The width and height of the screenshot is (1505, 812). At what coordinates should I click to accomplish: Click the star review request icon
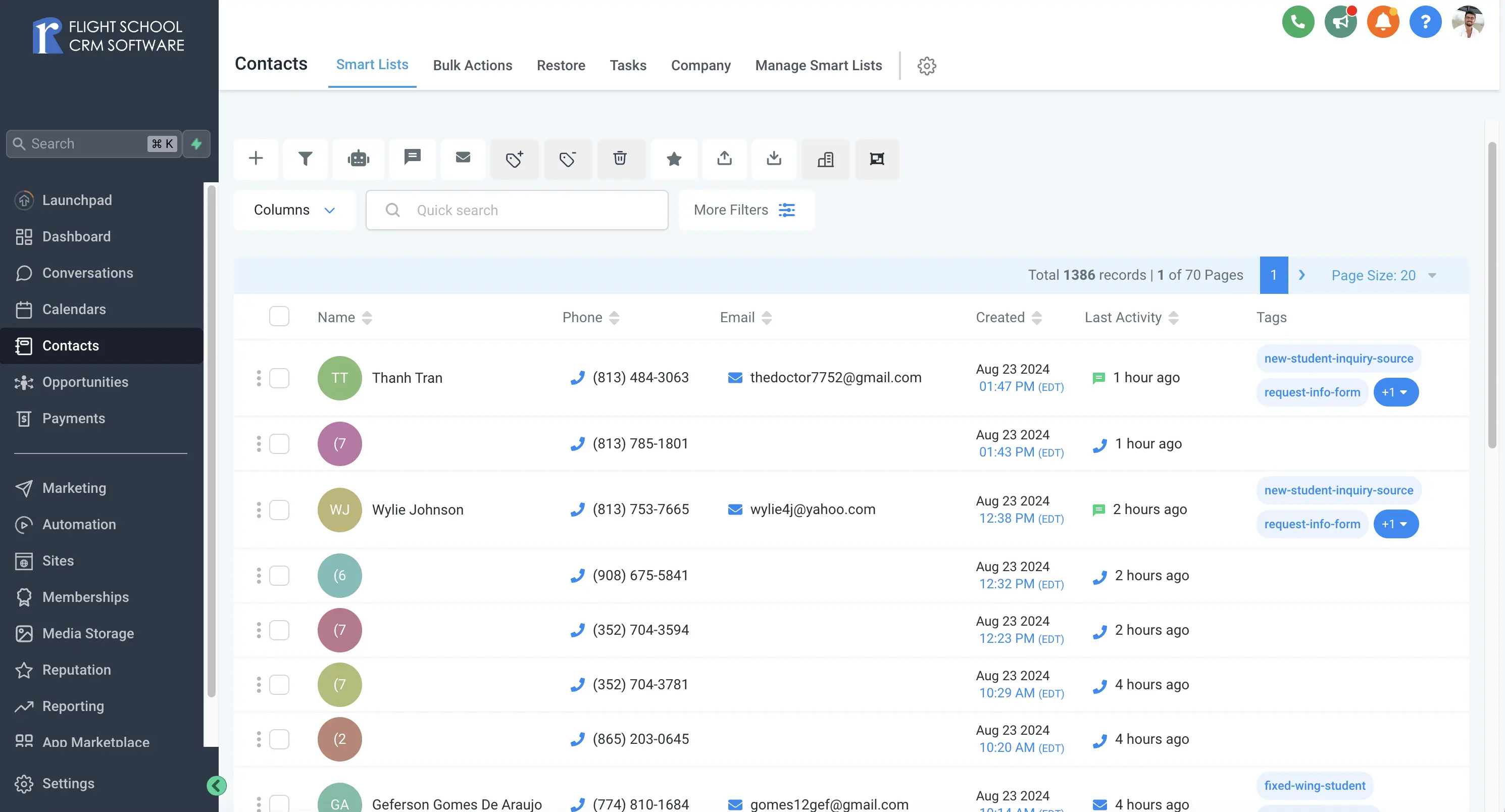pos(674,159)
